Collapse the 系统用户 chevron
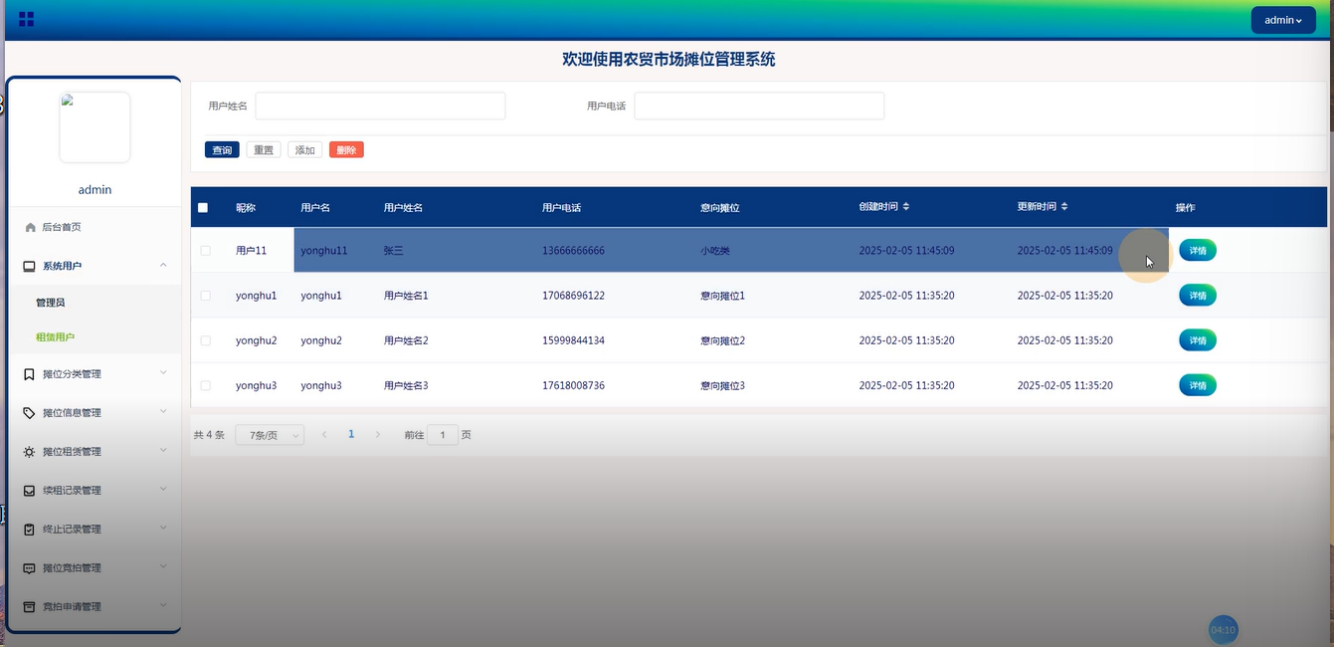 [x=163, y=265]
